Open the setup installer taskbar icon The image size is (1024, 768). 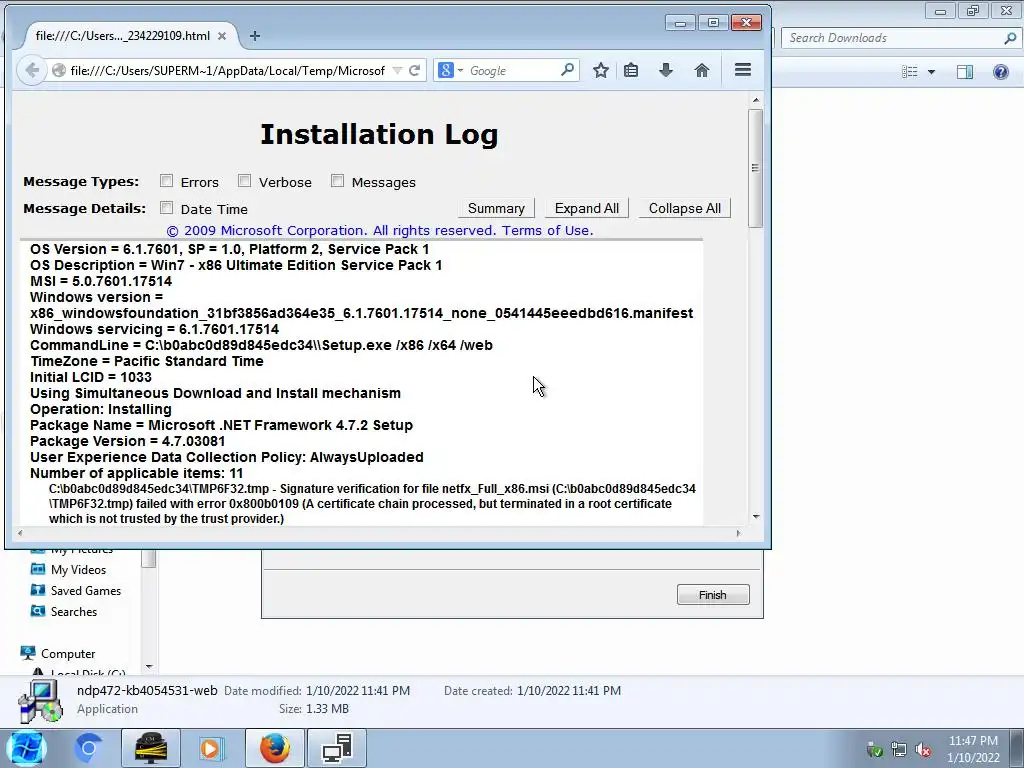click(x=337, y=748)
